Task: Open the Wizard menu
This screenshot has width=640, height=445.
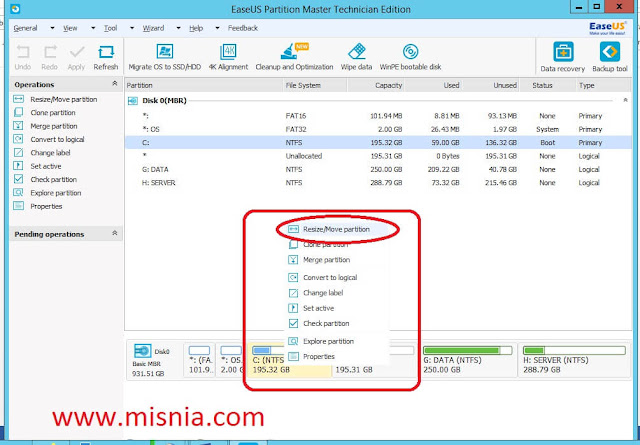Action: coord(153,28)
